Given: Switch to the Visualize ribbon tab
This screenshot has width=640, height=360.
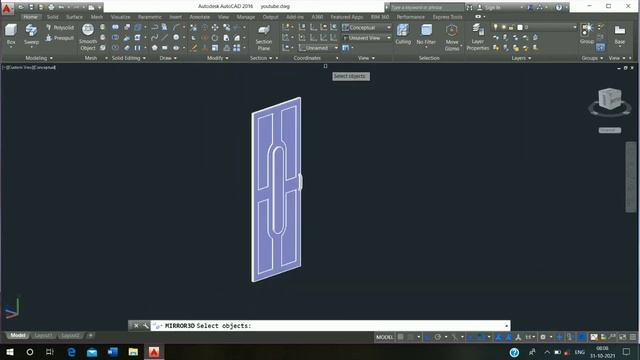Looking at the screenshot, I should pyautogui.click(x=120, y=17).
